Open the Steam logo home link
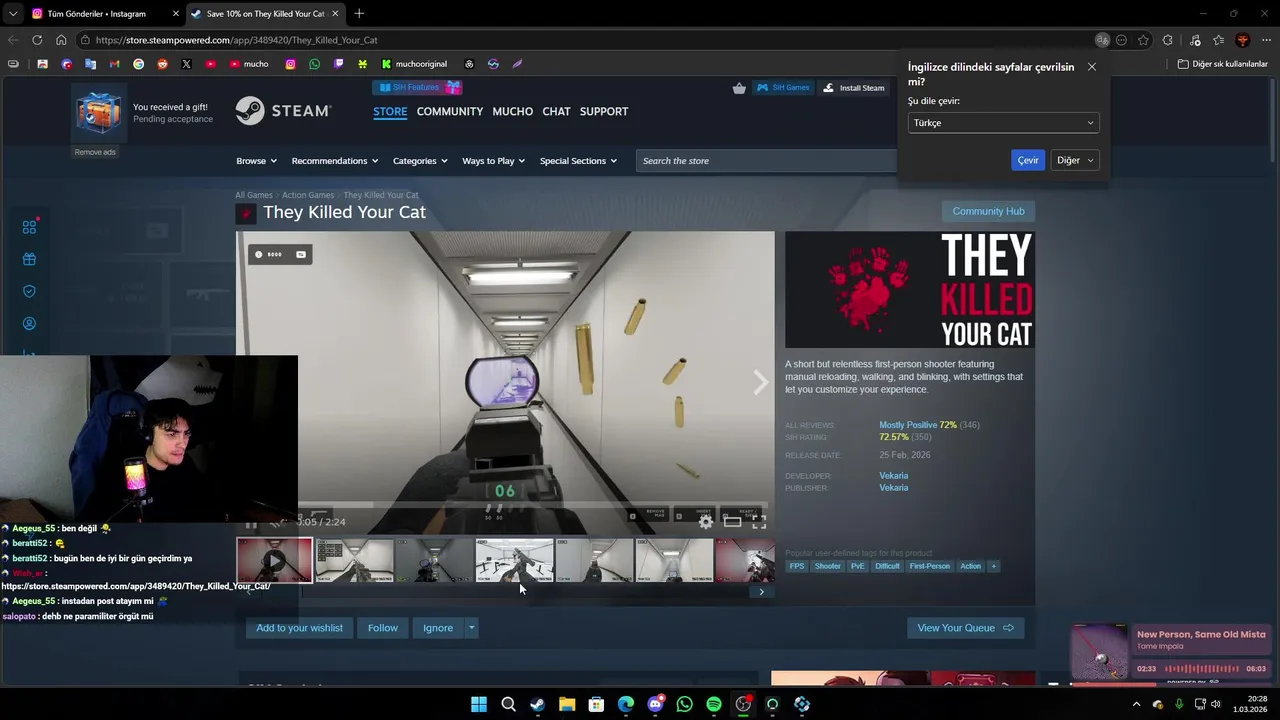 coord(283,111)
